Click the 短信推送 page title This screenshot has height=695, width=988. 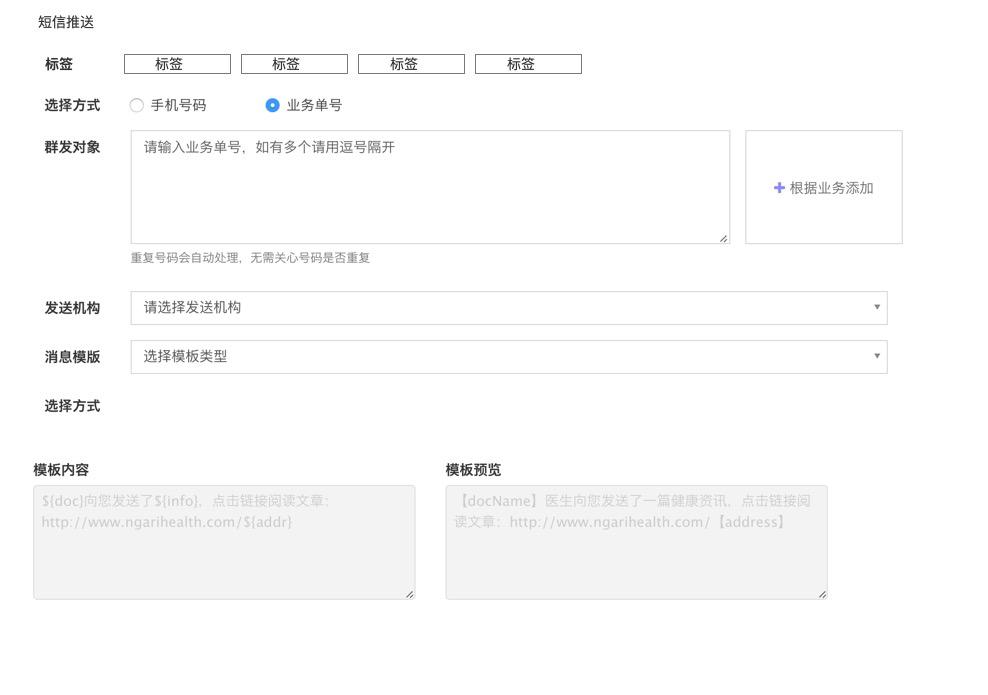[x=66, y=22]
